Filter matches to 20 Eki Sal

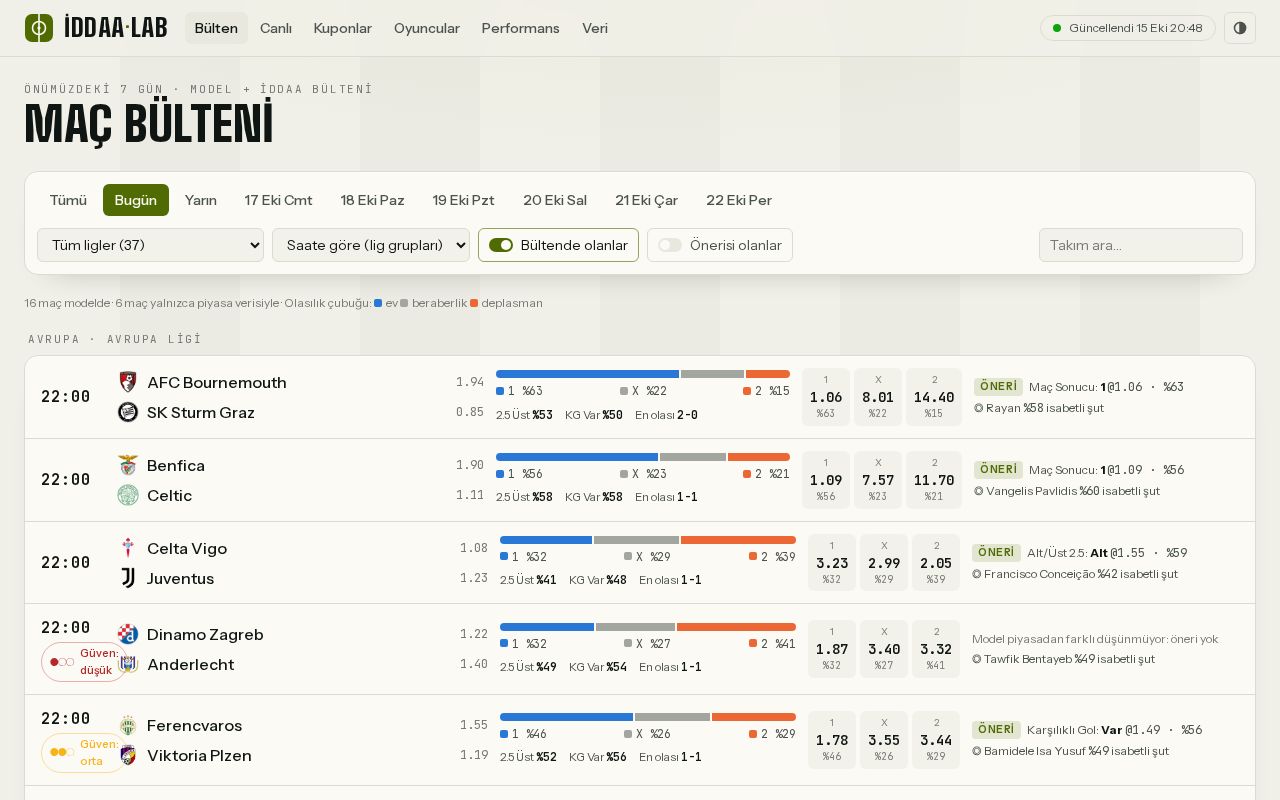555,200
